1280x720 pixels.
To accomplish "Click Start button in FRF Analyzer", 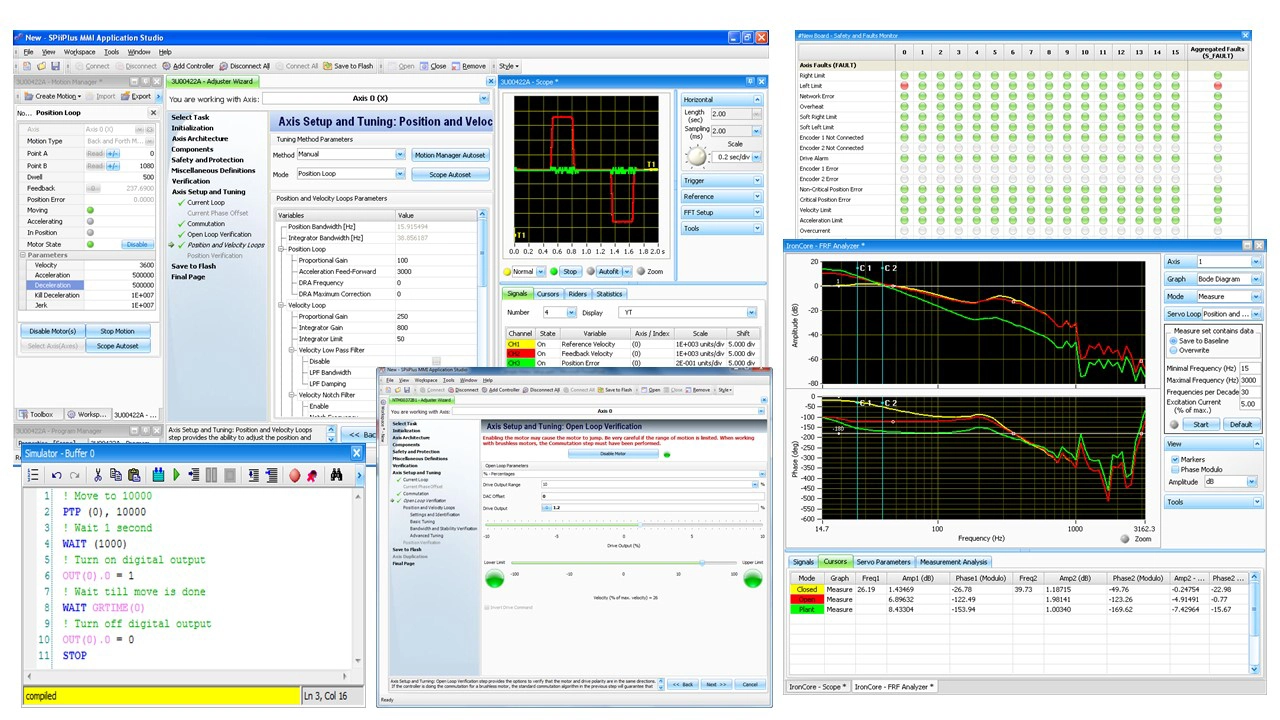I will [1201, 424].
